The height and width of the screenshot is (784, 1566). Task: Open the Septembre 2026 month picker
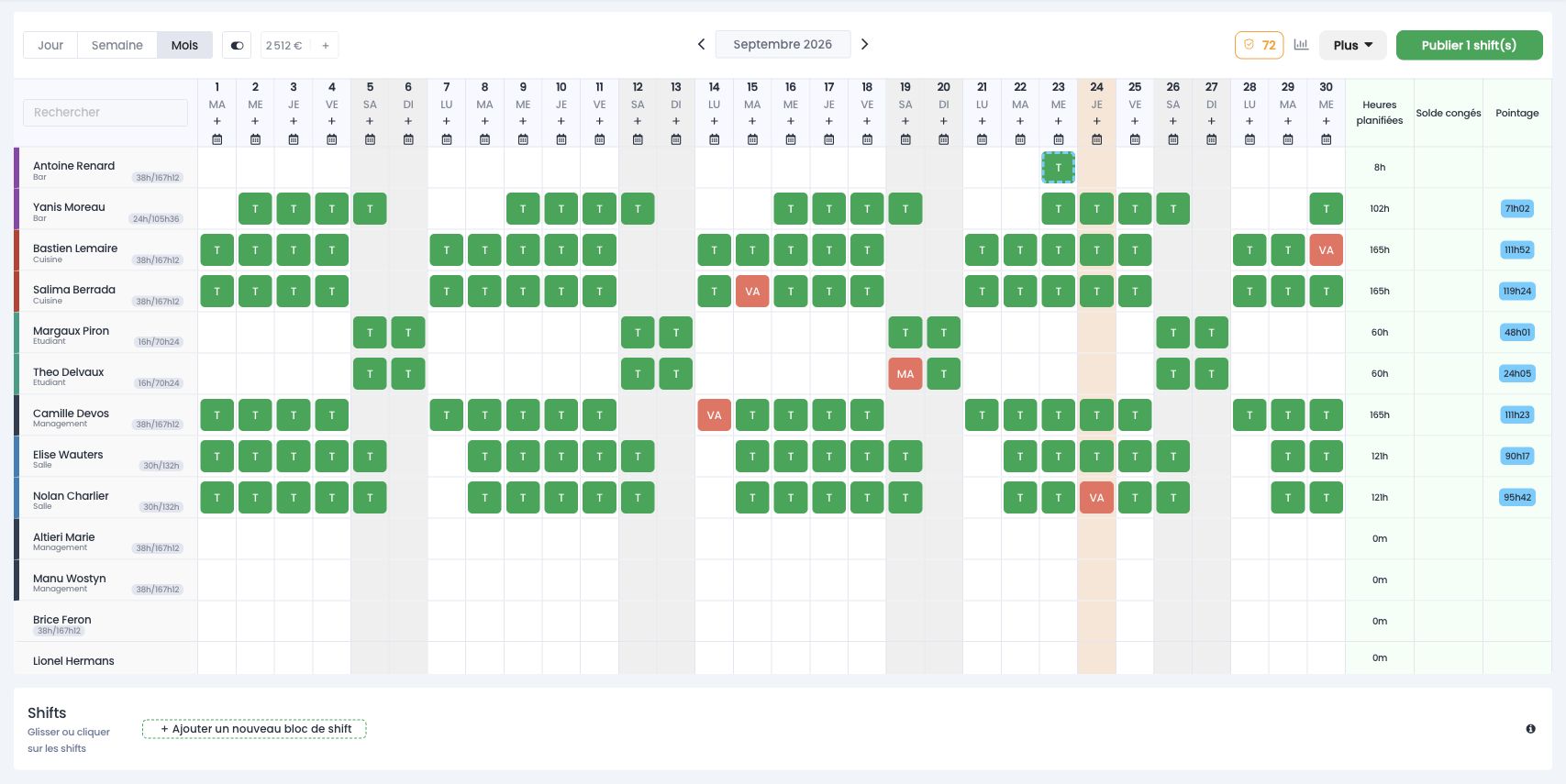(x=783, y=44)
